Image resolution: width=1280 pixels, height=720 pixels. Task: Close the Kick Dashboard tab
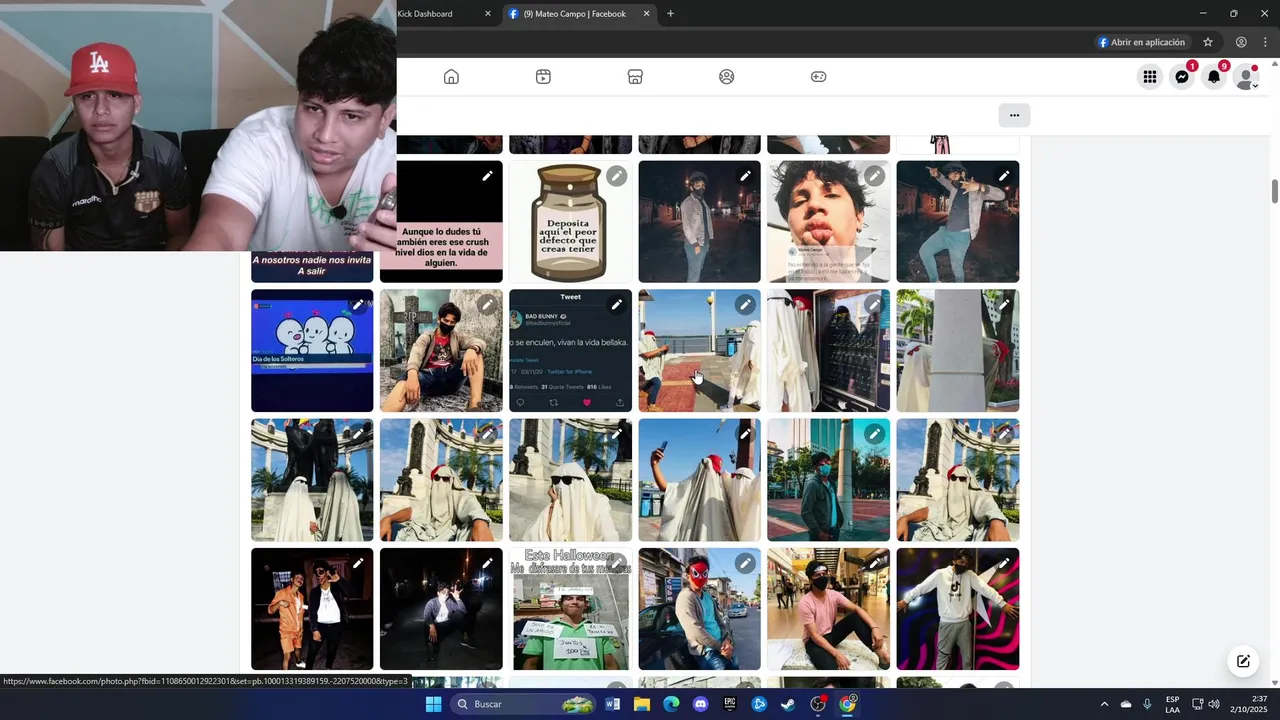(488, 14)
